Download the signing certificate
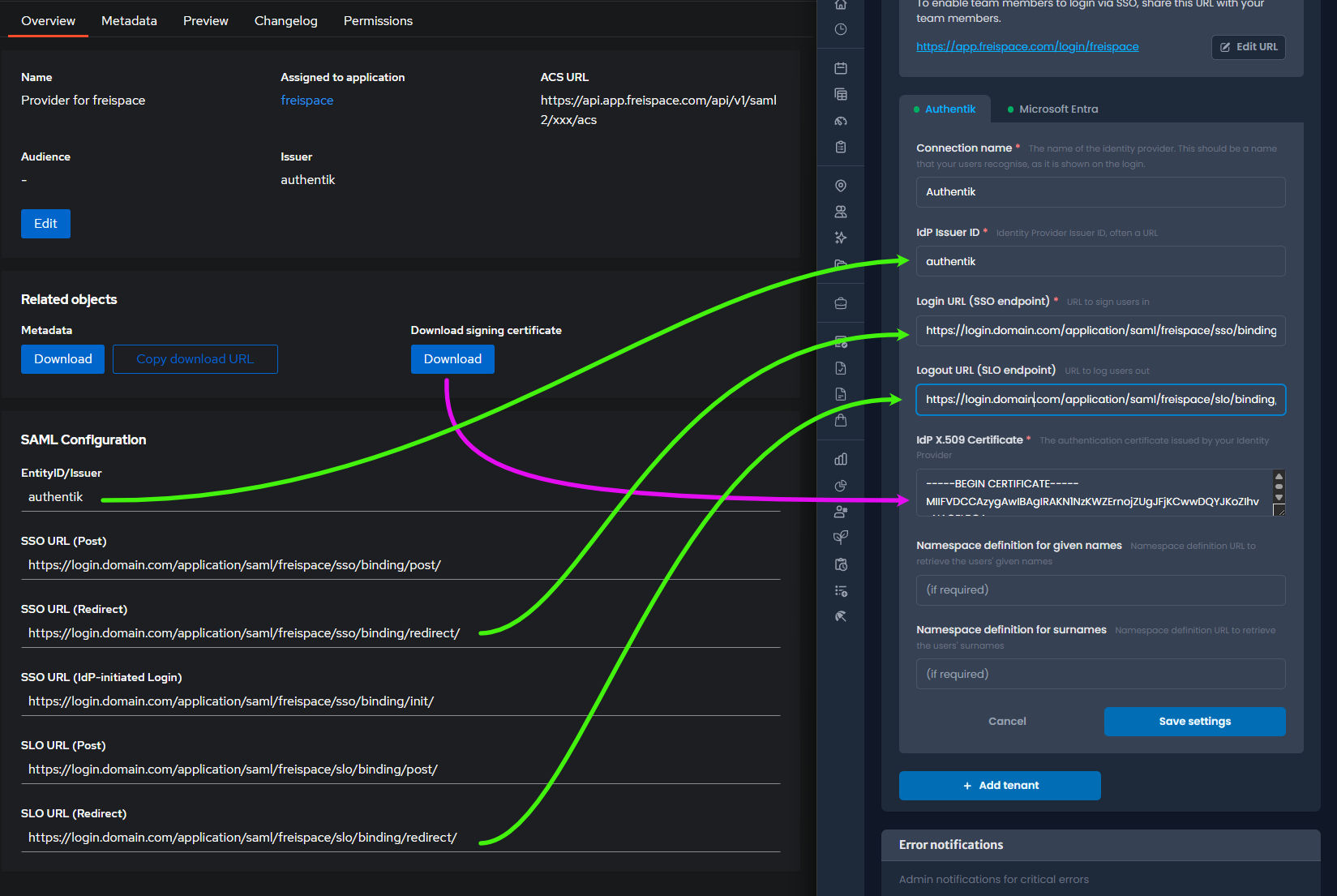1337x896 pixels. 452,358
